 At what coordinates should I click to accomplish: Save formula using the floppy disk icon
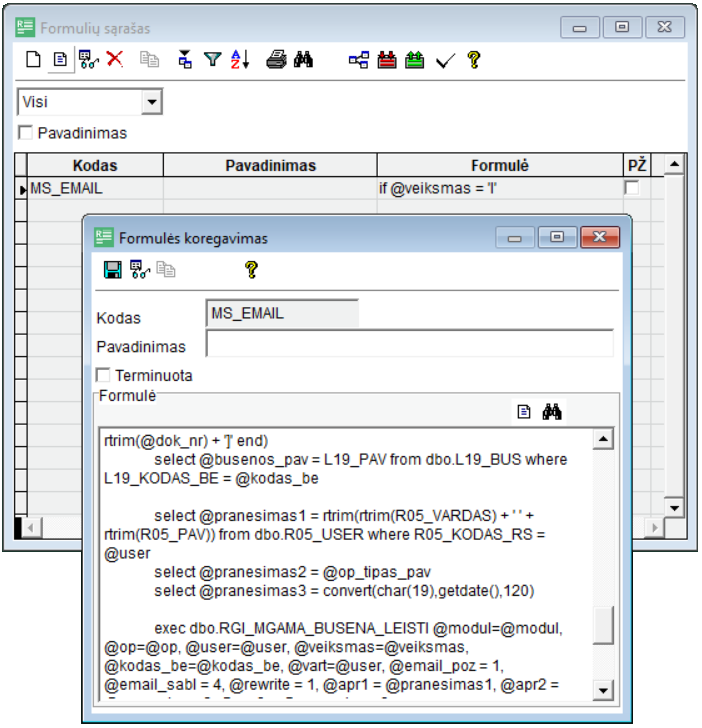[113, 269]
